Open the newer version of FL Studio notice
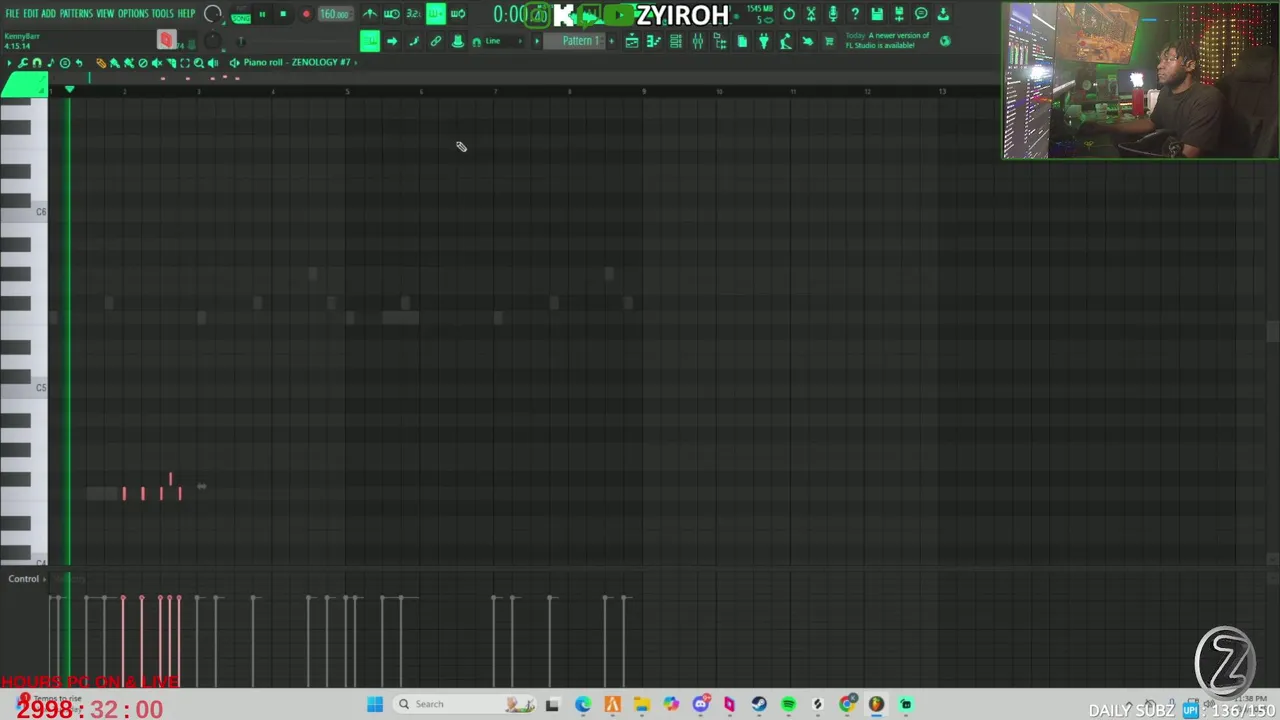Screen dimensions: 1280x720 point(888,40)
